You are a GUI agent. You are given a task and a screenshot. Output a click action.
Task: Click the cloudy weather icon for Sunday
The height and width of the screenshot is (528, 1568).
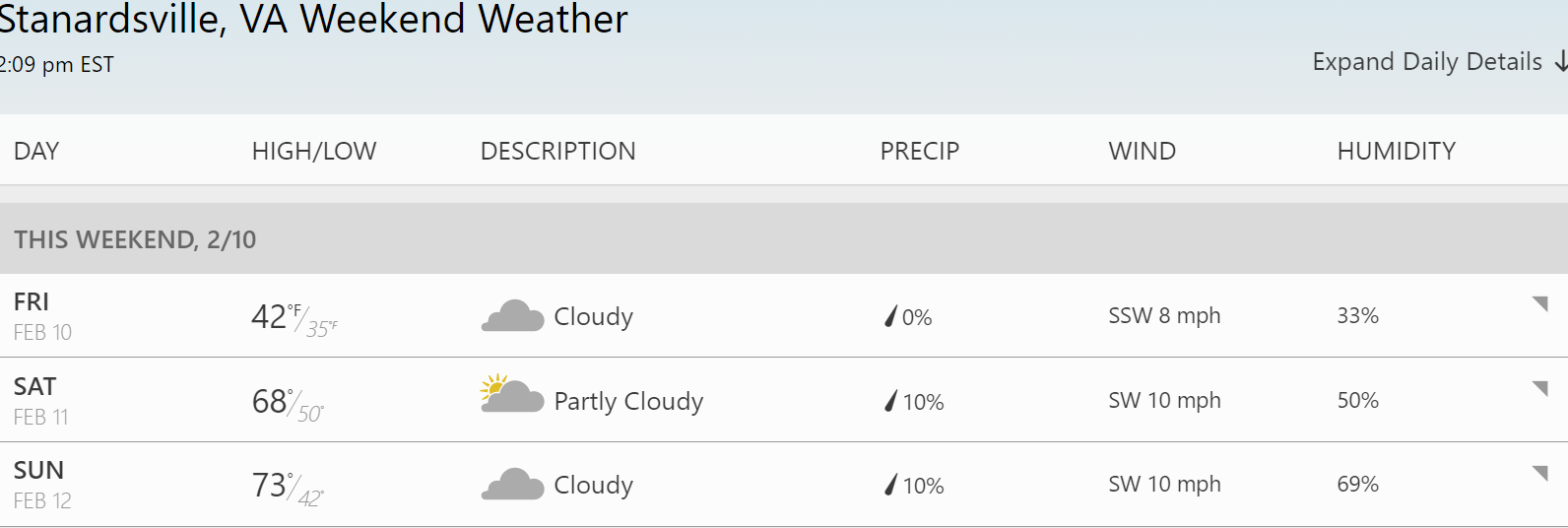[512, 485]
